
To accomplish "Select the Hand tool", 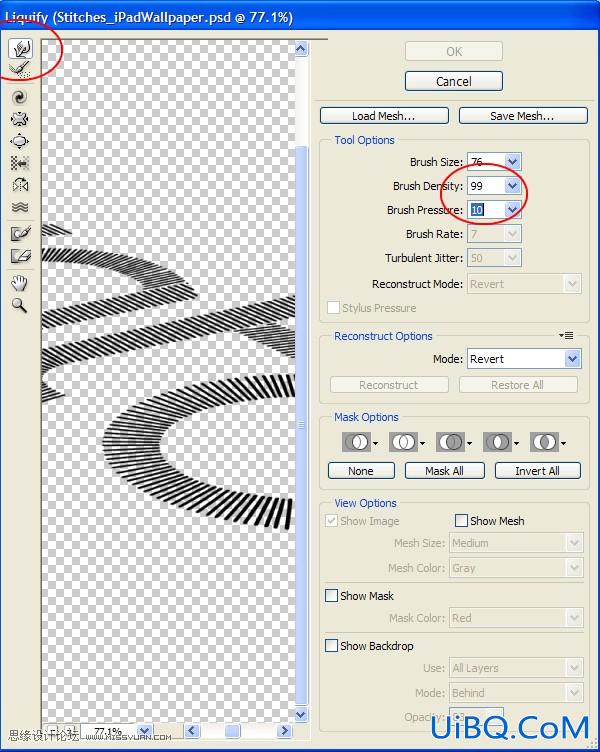I will click(x=20, y=283).
